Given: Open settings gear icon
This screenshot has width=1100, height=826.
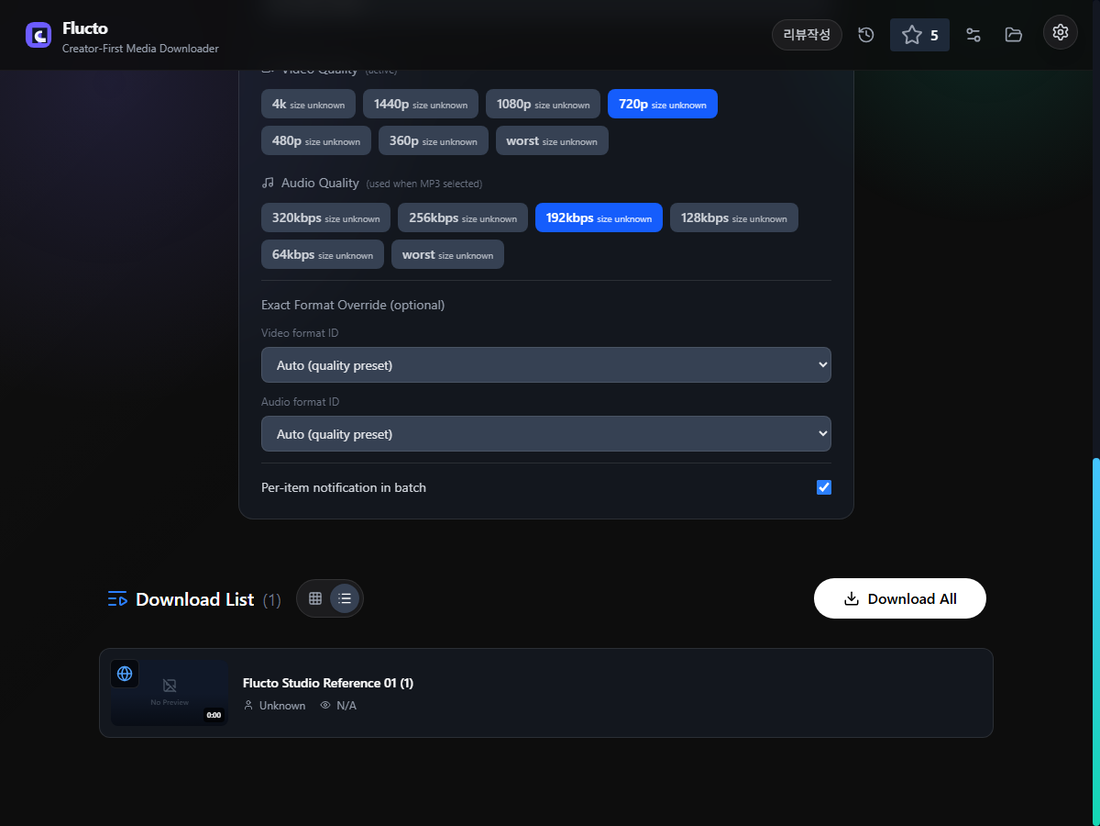Looking at the screenshot, I should (1060, 32).
